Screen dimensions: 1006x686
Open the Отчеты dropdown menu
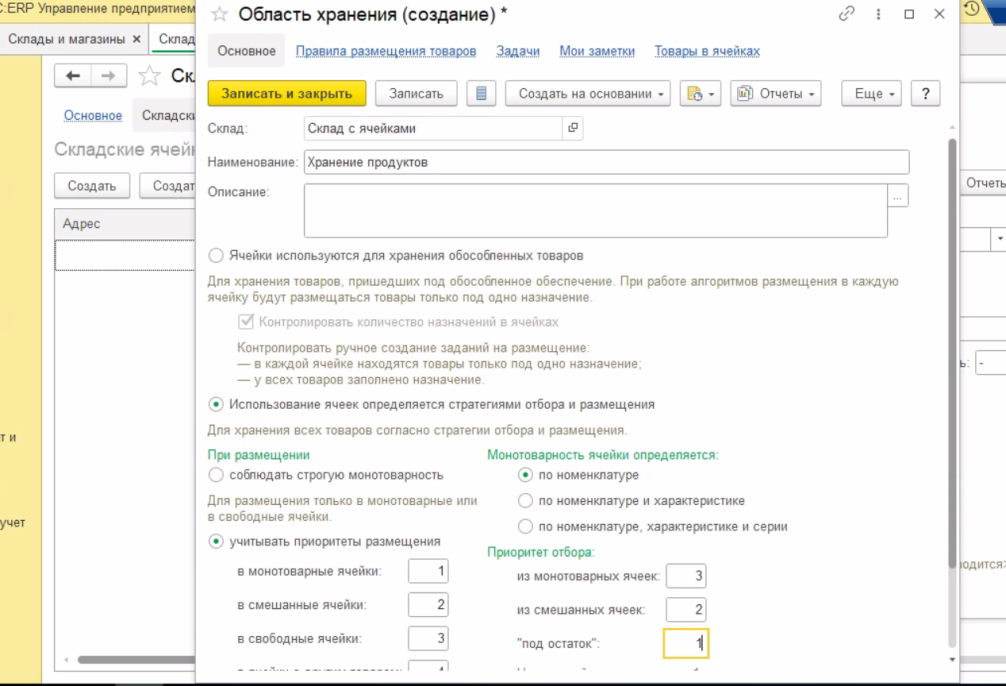click(775, 93)
